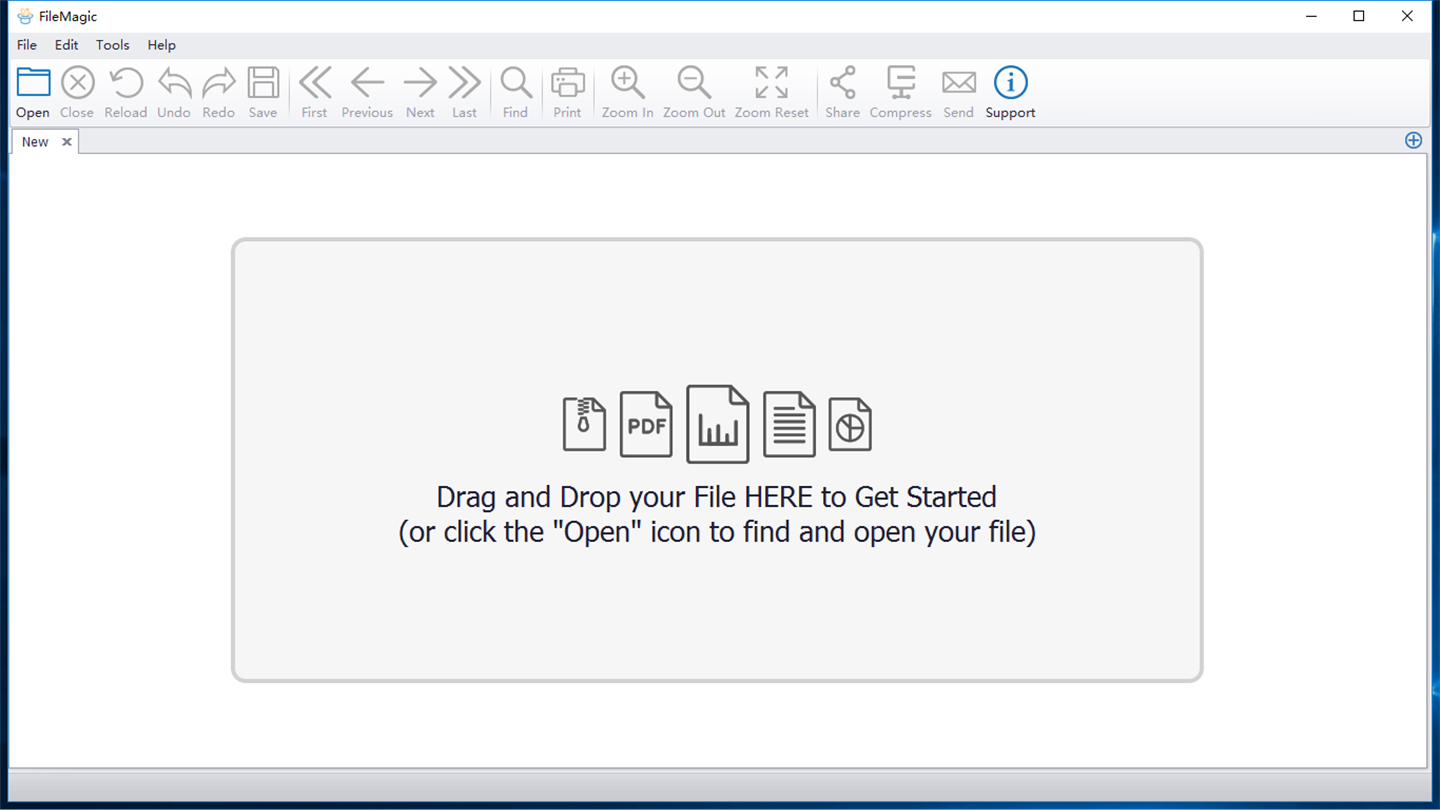Click the zip archive file icon

tap(584, 424)
